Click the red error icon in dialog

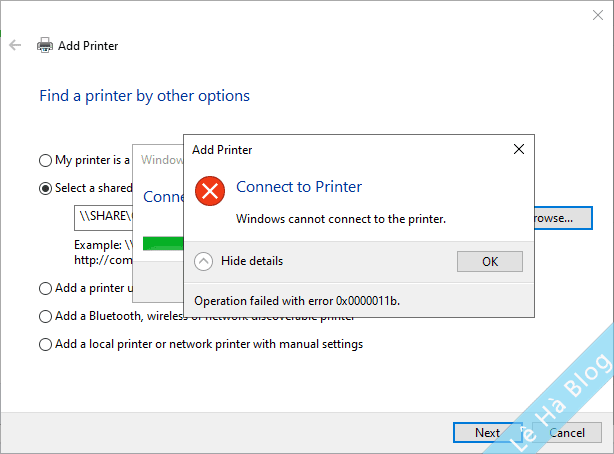click(210, 190)
